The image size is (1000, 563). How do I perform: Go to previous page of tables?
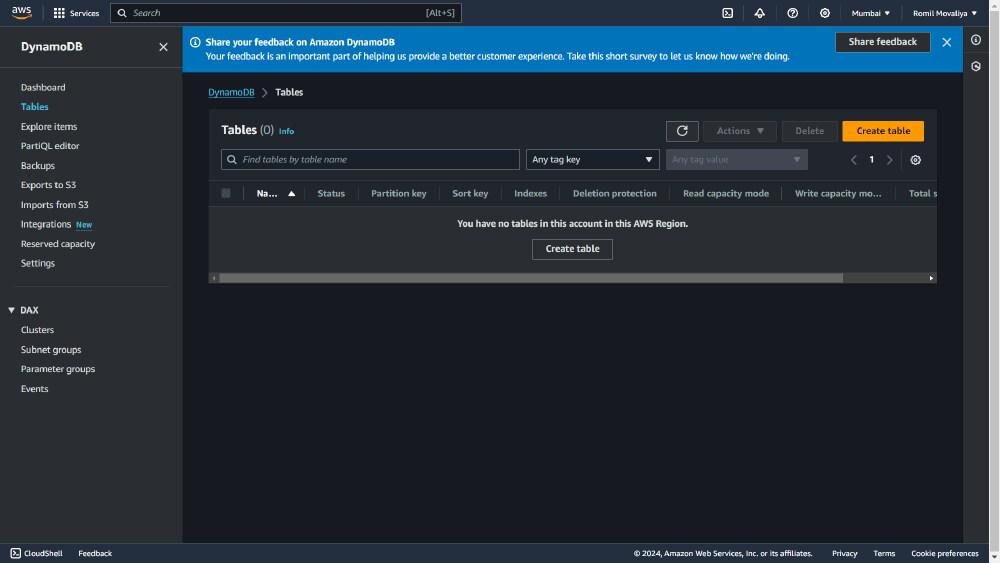[x=853, y=160]
